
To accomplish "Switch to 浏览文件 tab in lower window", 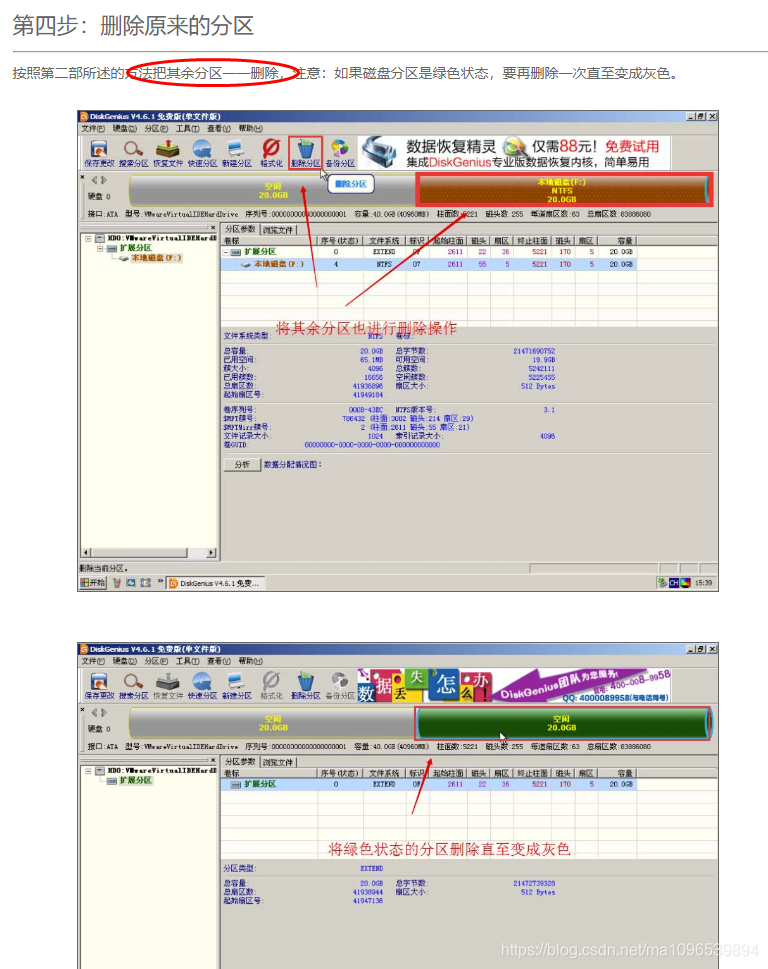I will coord(278,763).
